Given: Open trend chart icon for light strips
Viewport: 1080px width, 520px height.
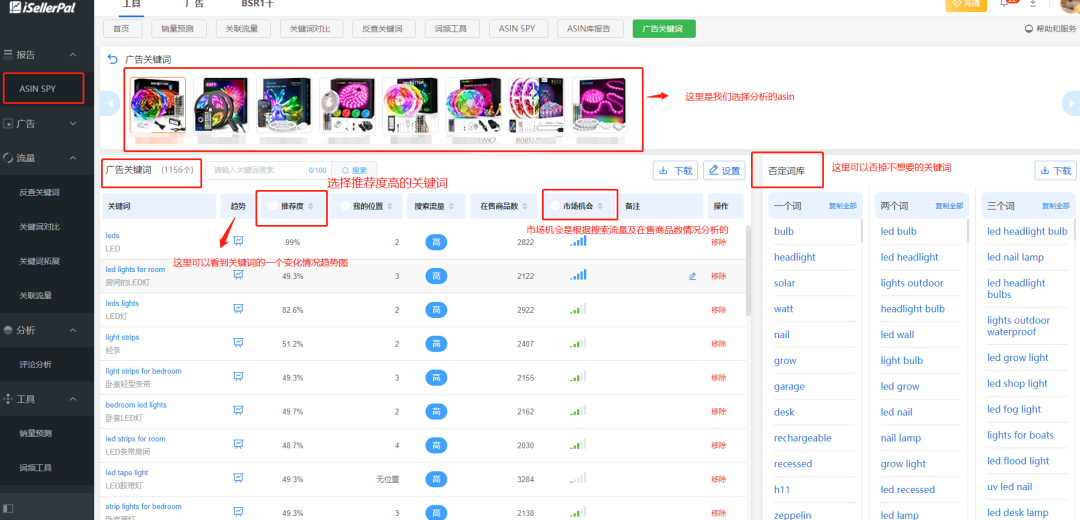Looking at the screenshot, I should [238, 342].
